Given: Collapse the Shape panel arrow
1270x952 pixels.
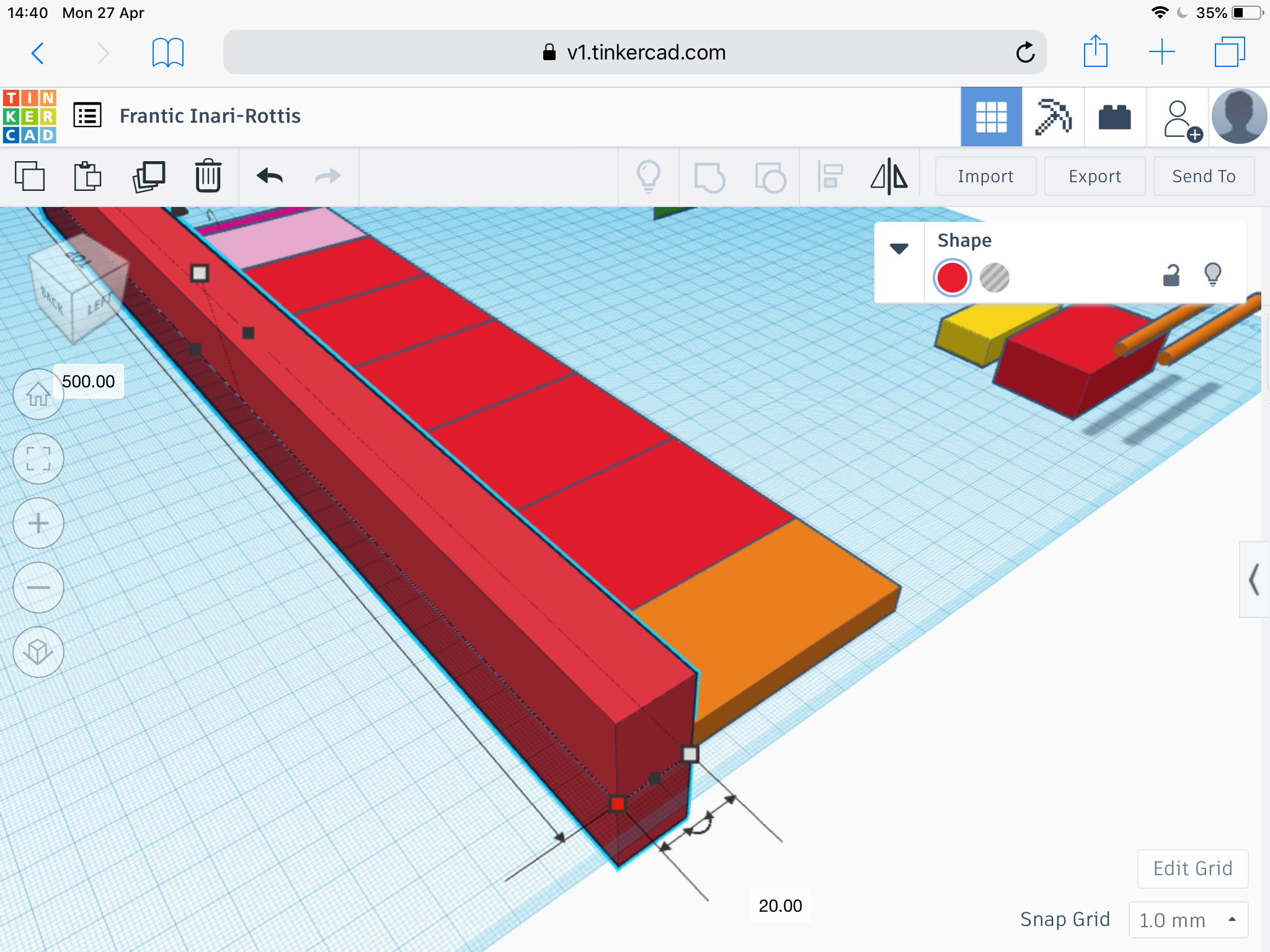Looking at the screenshot, I should (x=899, y=249).
